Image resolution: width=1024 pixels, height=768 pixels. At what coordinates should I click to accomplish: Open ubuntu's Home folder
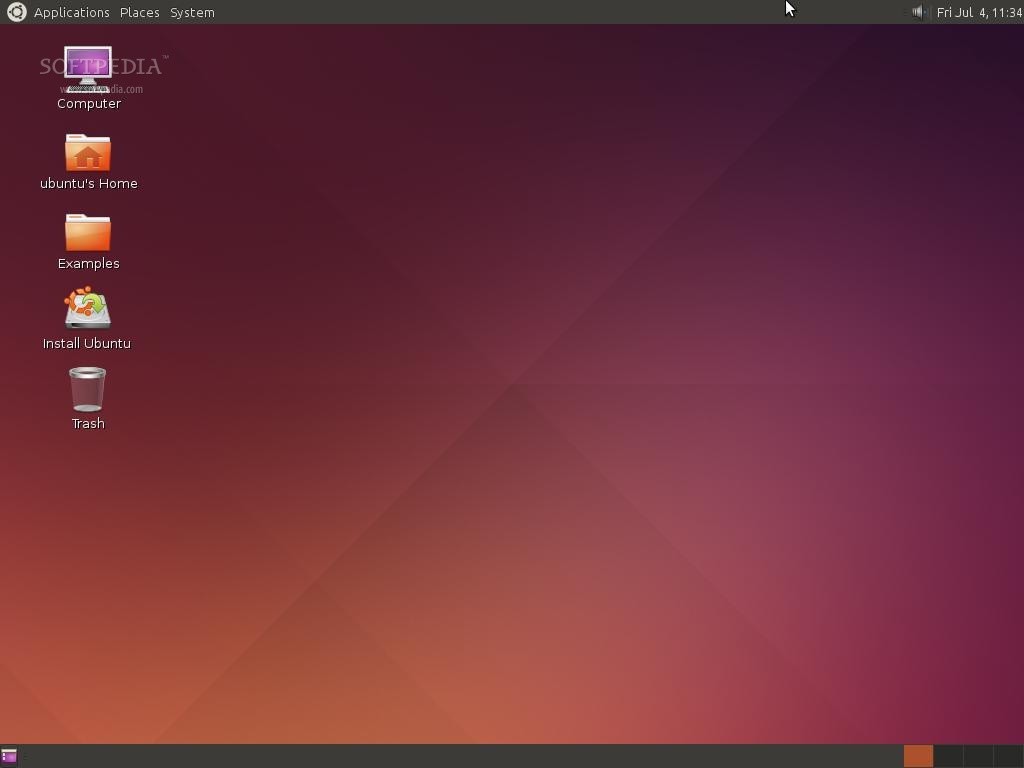[x=88, y=155]
